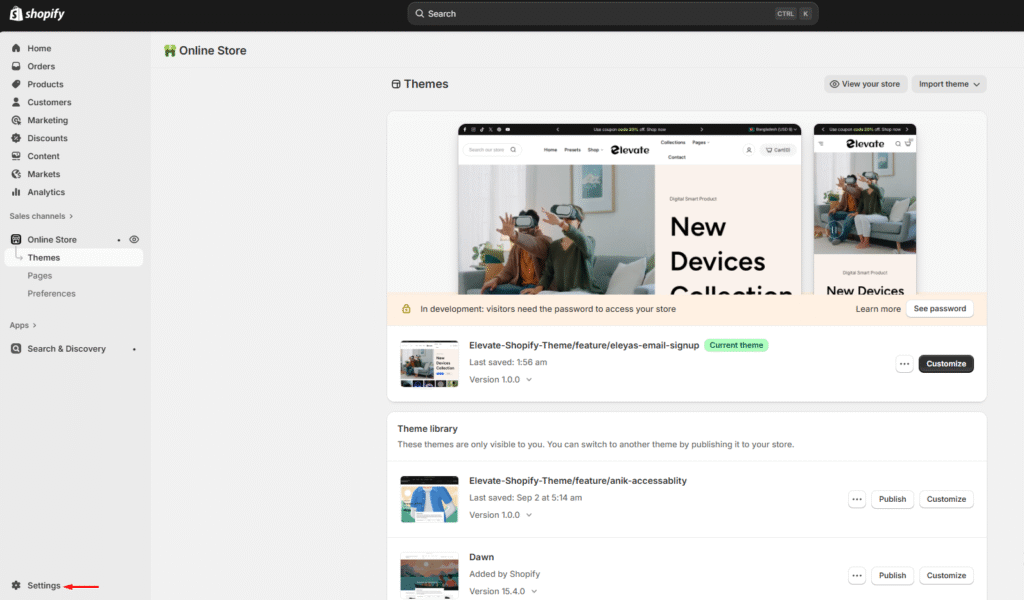Click the Discounts badge icon

16,138
